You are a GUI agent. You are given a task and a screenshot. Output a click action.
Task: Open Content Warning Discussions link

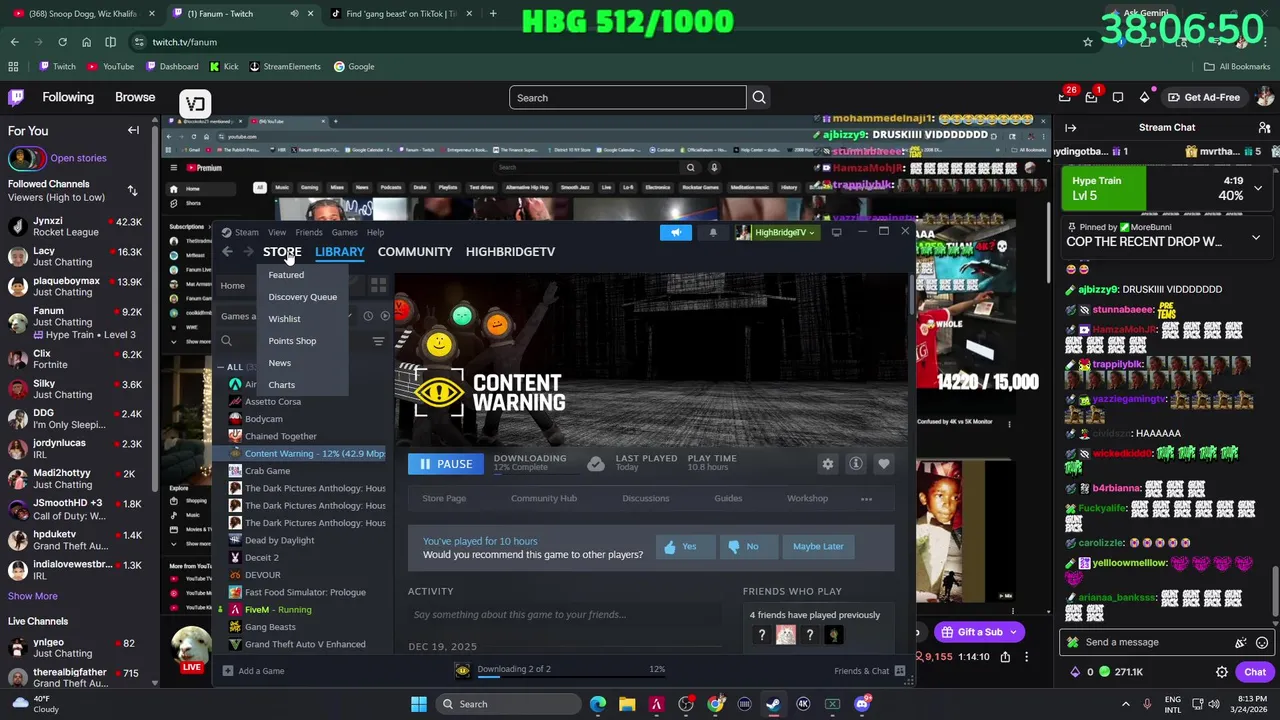pyautogui.click(x=646, y=498)
